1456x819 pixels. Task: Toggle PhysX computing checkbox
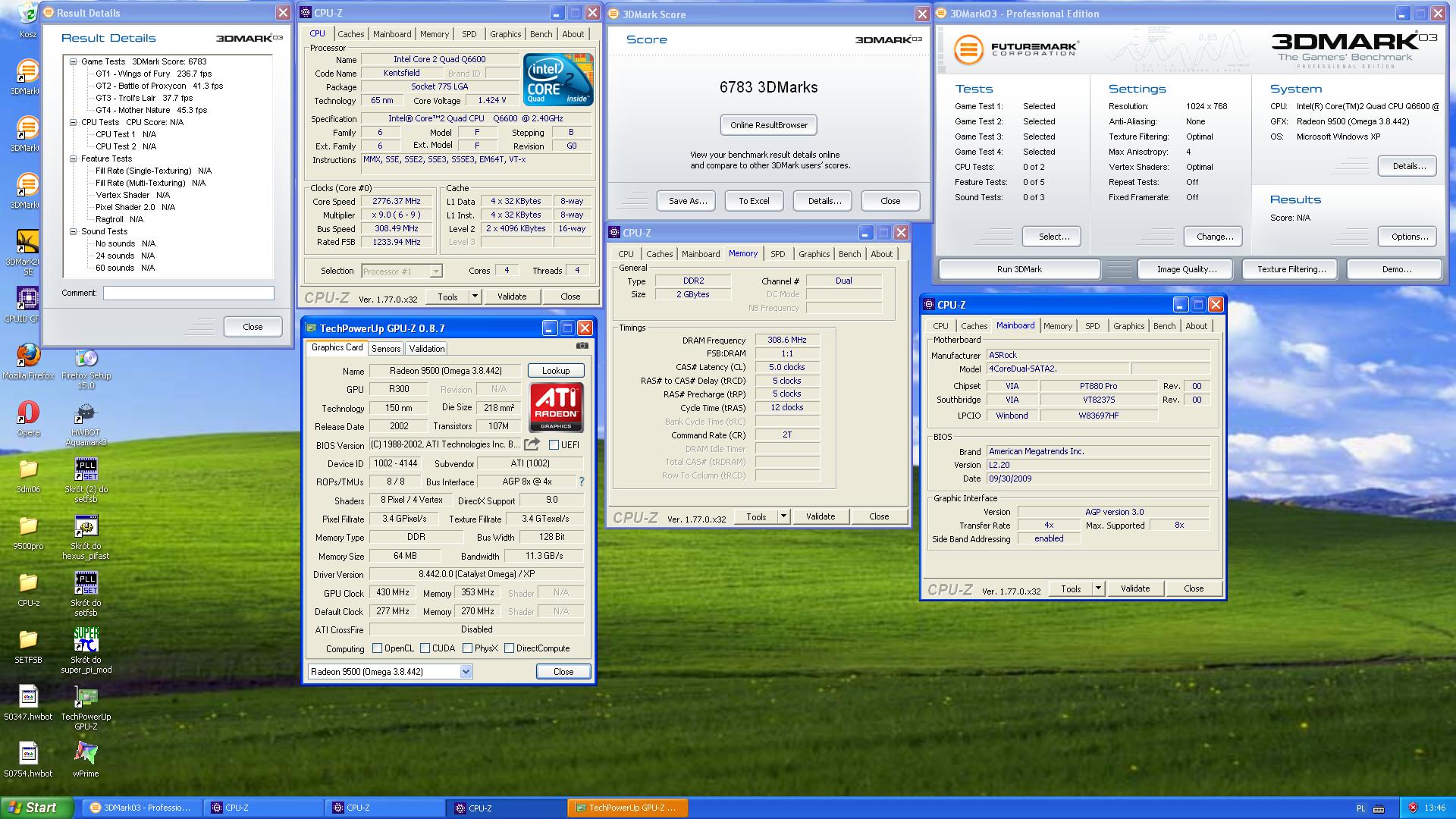(x=468, y=648)
